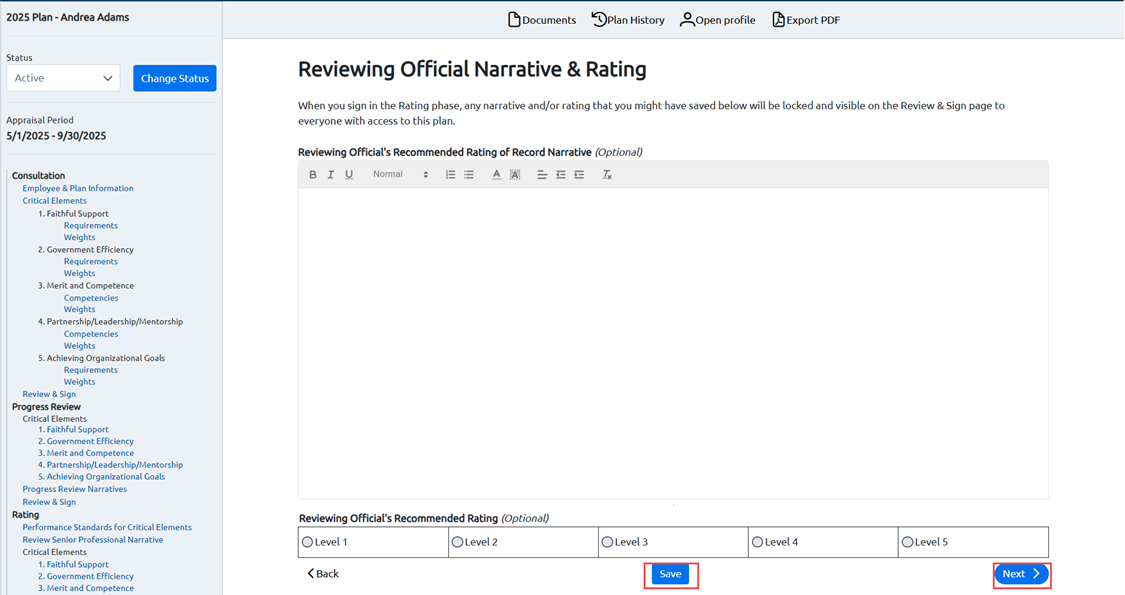
Task: Open Review & Sign under Consultation
Action: pos(49,394)
